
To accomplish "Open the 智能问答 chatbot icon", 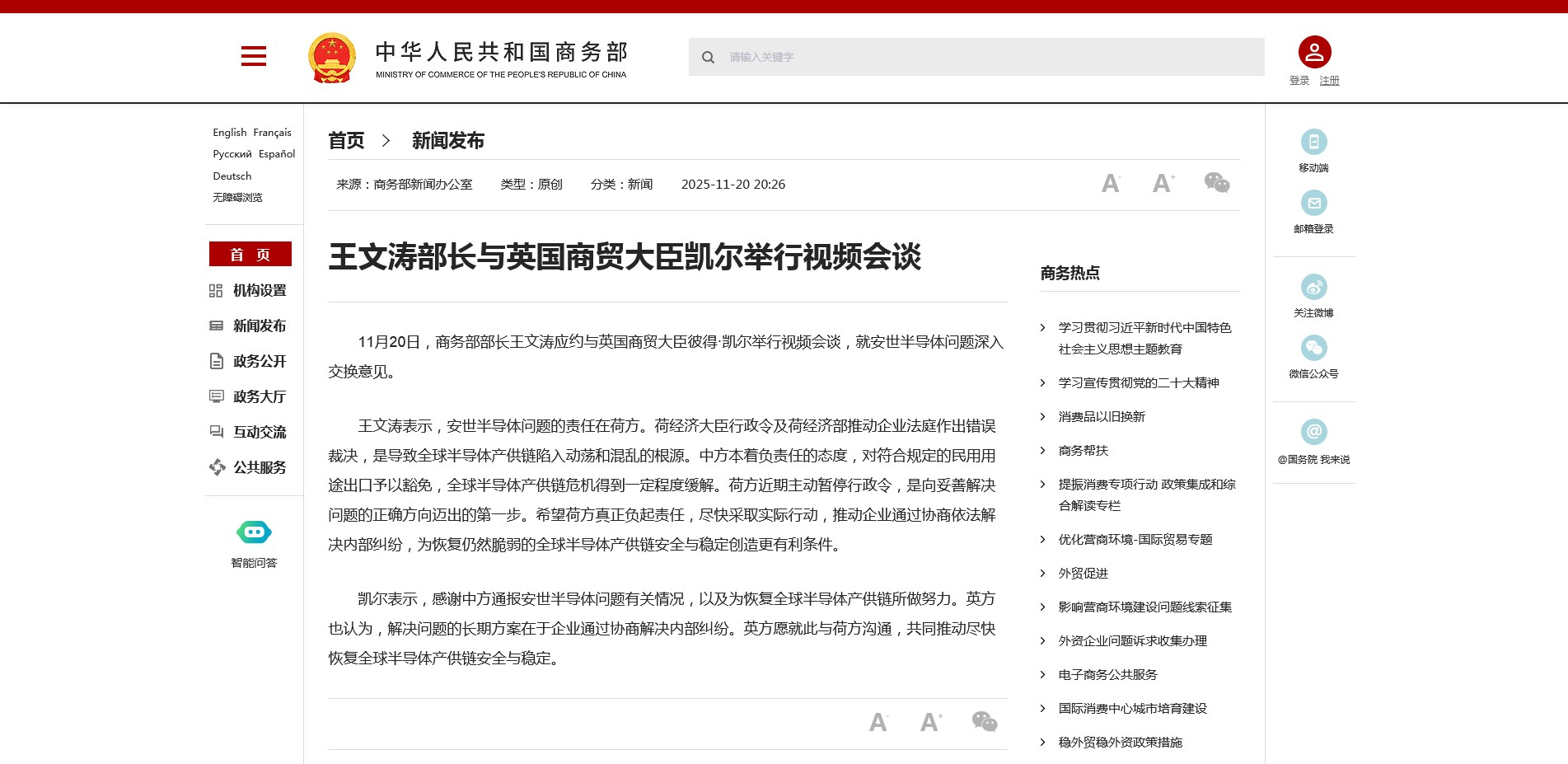I will tap(254, 532).
